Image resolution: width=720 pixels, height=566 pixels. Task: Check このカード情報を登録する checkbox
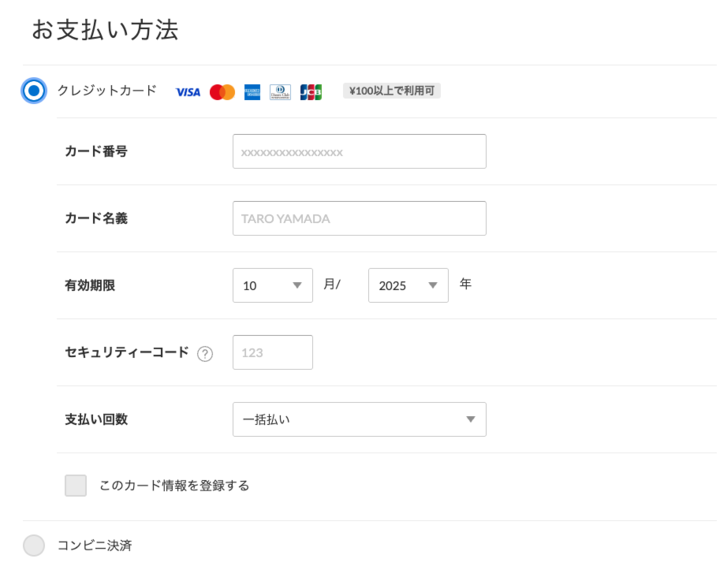[76, 485]
